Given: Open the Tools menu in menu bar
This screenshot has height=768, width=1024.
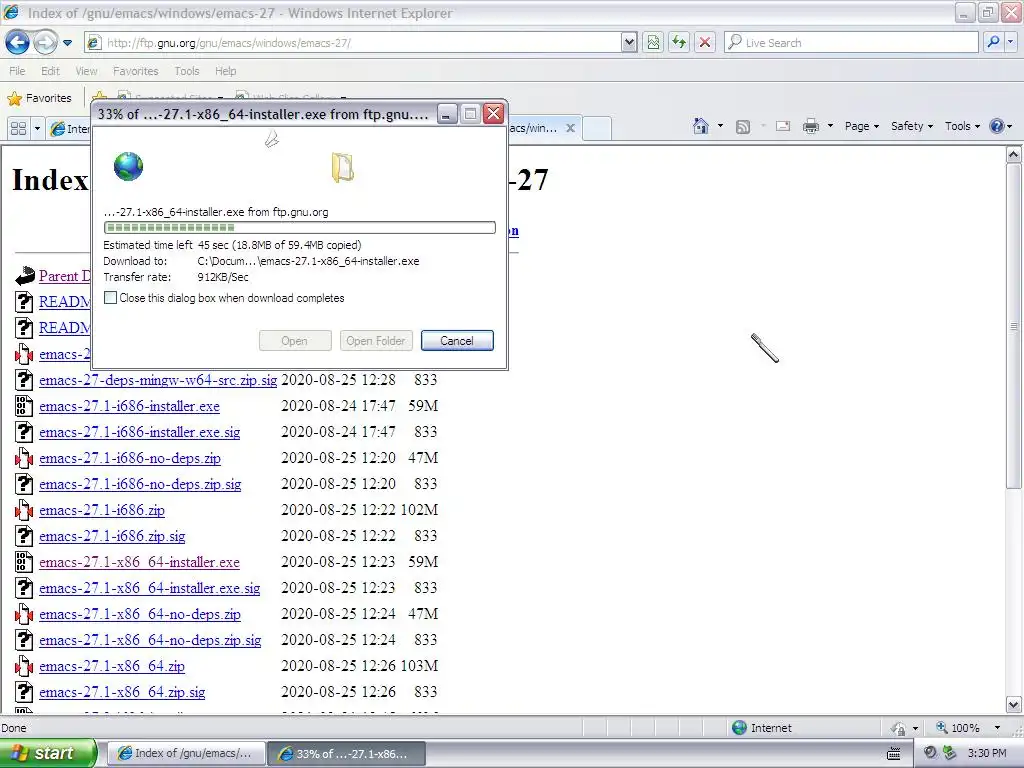Looking at the screenshot, I should coord(187,71).
